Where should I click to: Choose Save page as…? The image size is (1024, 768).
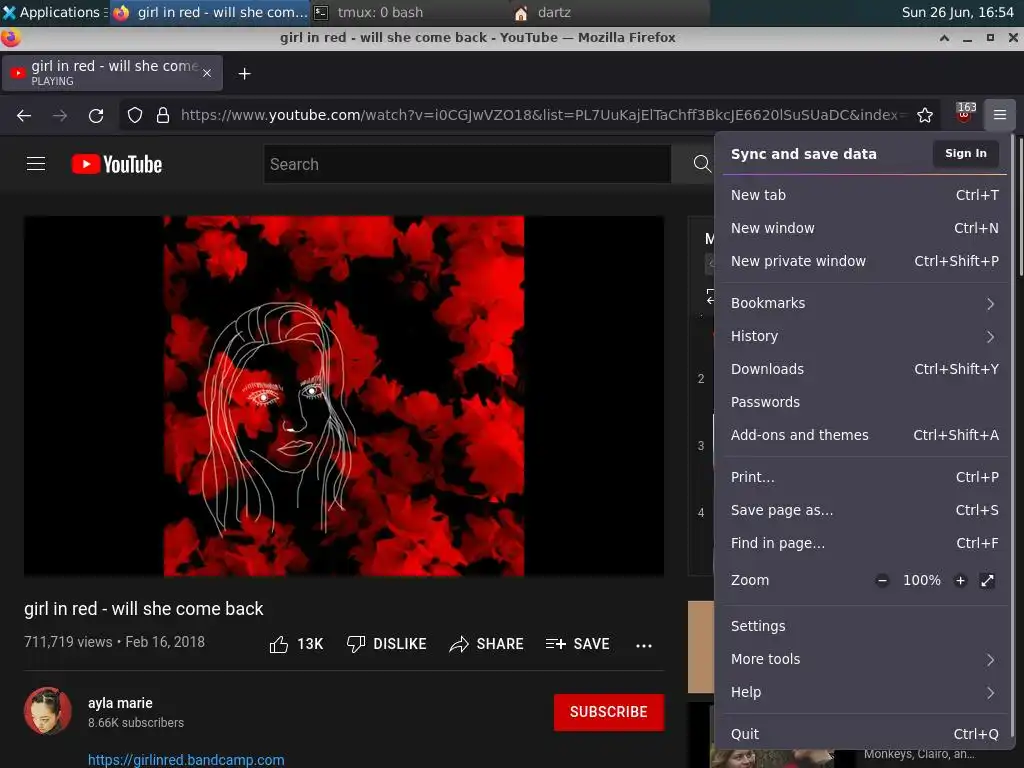(864, 510)
